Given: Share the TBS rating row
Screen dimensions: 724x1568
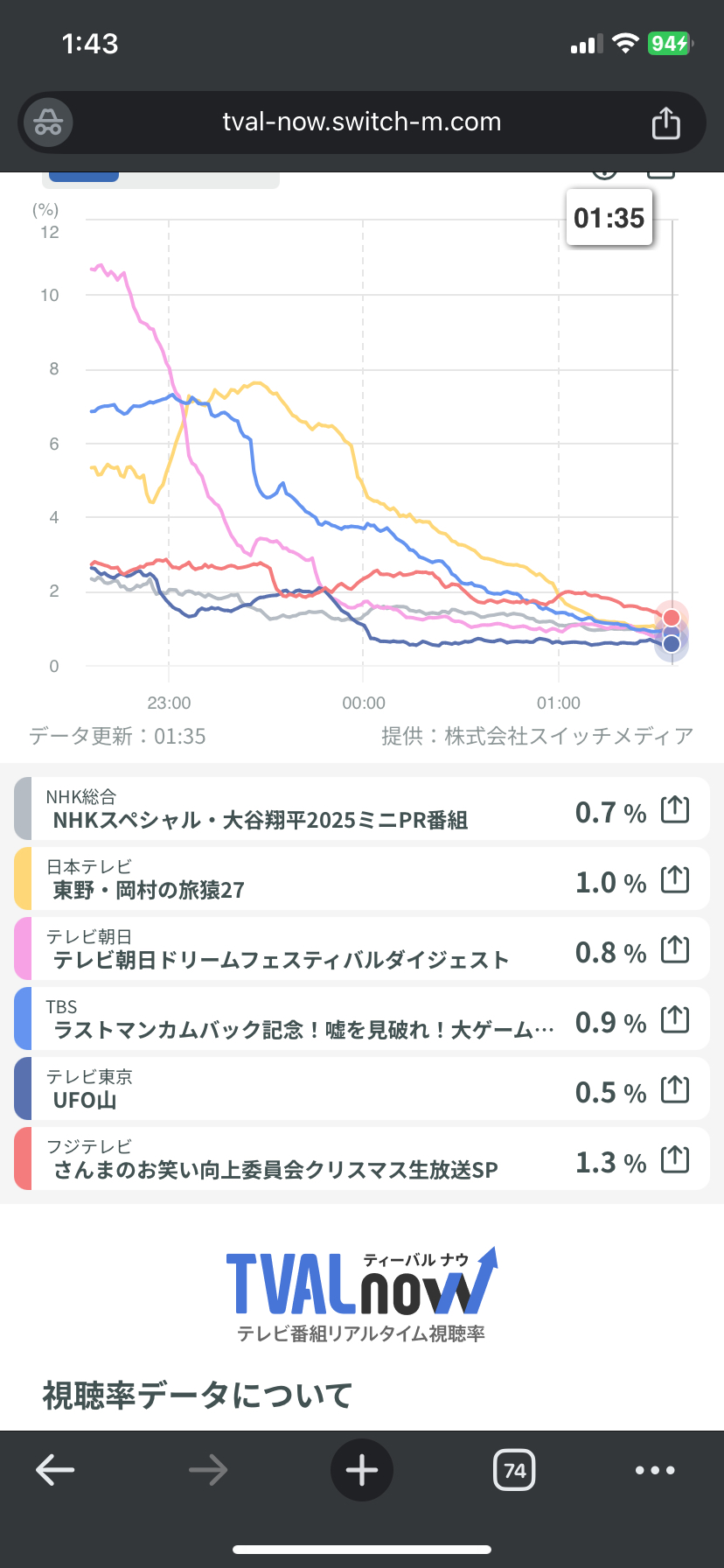Looking at the screenshot, I should pos(675,1020).
